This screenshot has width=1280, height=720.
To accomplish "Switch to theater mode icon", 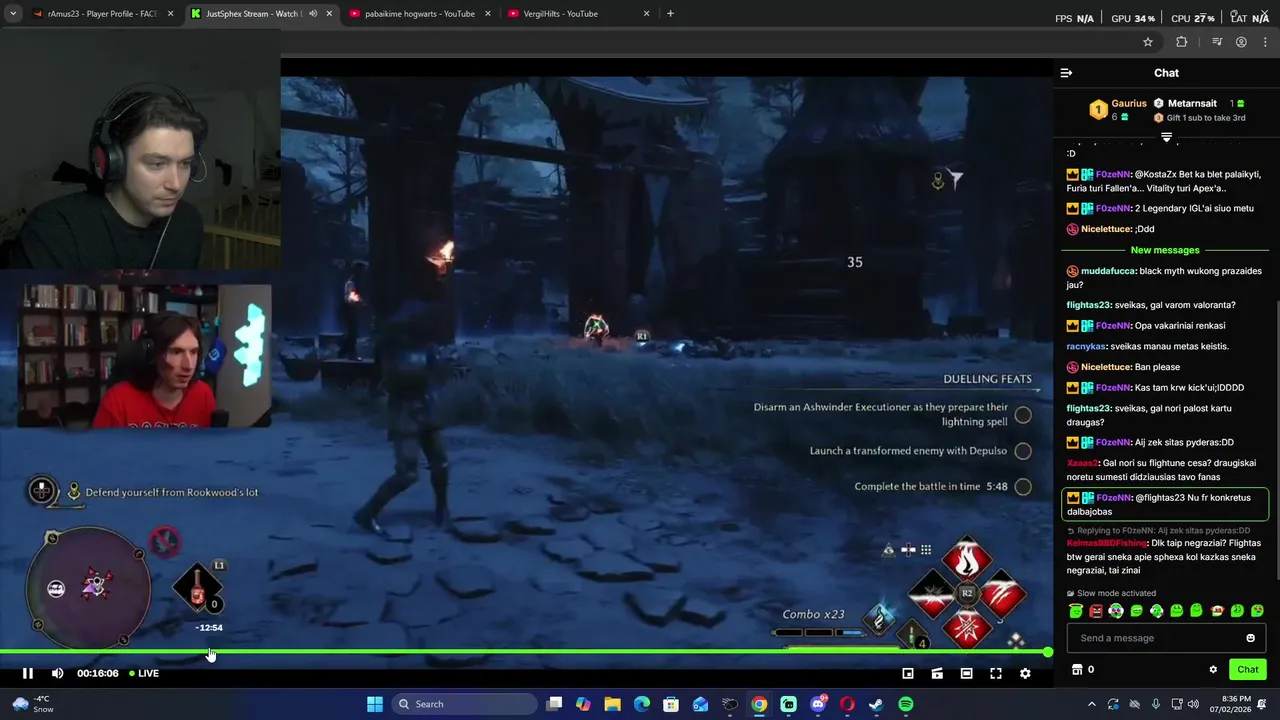I will 966,673.
